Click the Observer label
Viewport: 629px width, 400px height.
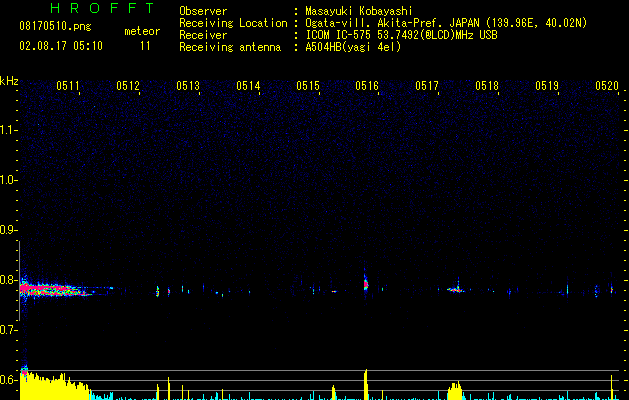[203, 11]
